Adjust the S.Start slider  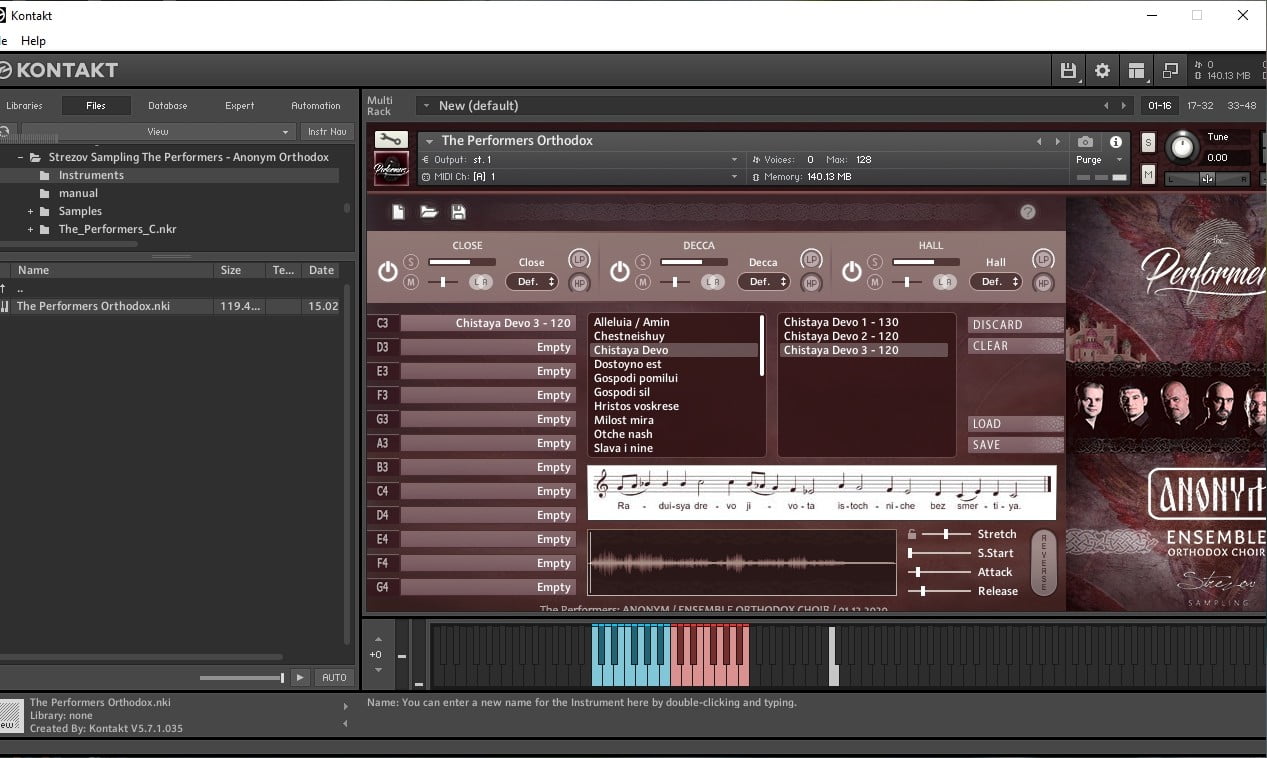pyautogui.click(x=939, y=553)
